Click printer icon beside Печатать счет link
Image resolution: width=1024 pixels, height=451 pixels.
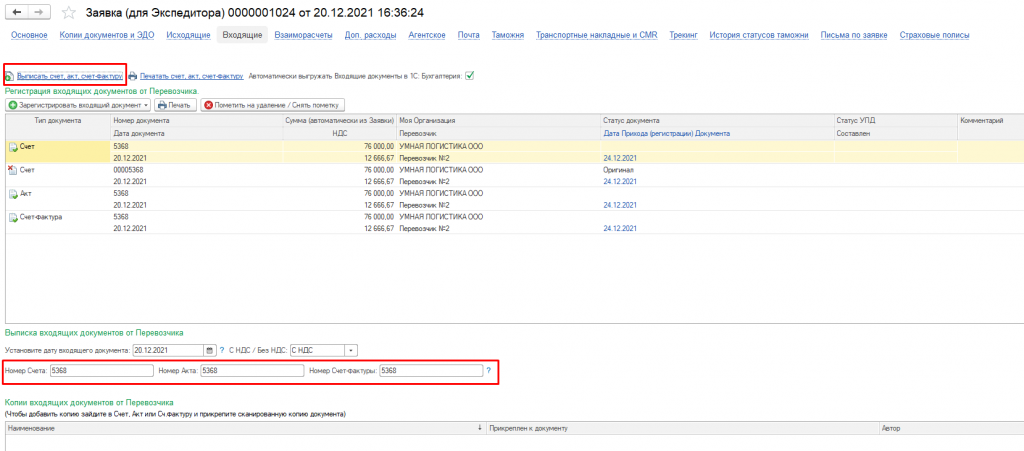[133, 76]
